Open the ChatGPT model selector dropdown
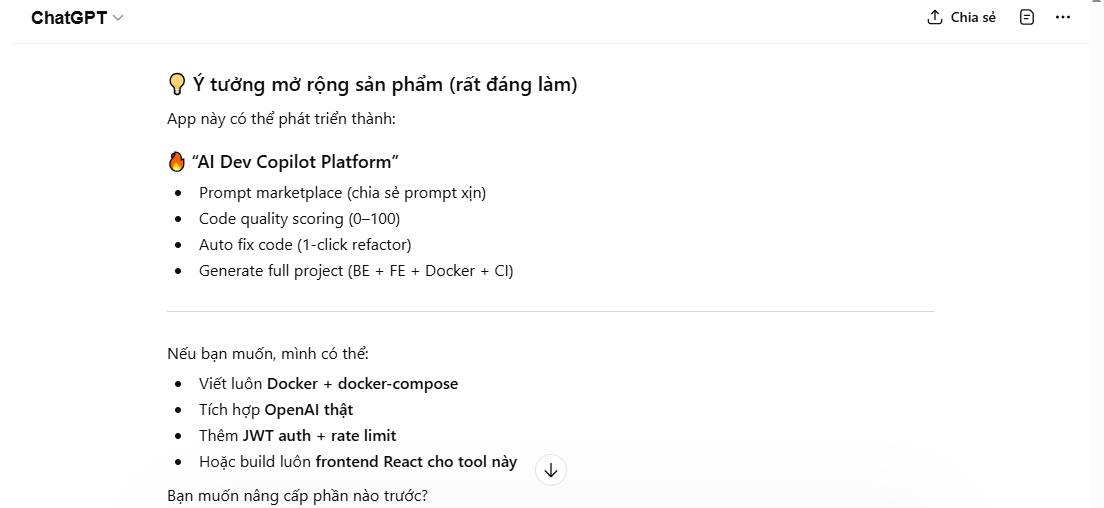The width and height of the screenshot is (1104, 508). [x=77, y=18]
